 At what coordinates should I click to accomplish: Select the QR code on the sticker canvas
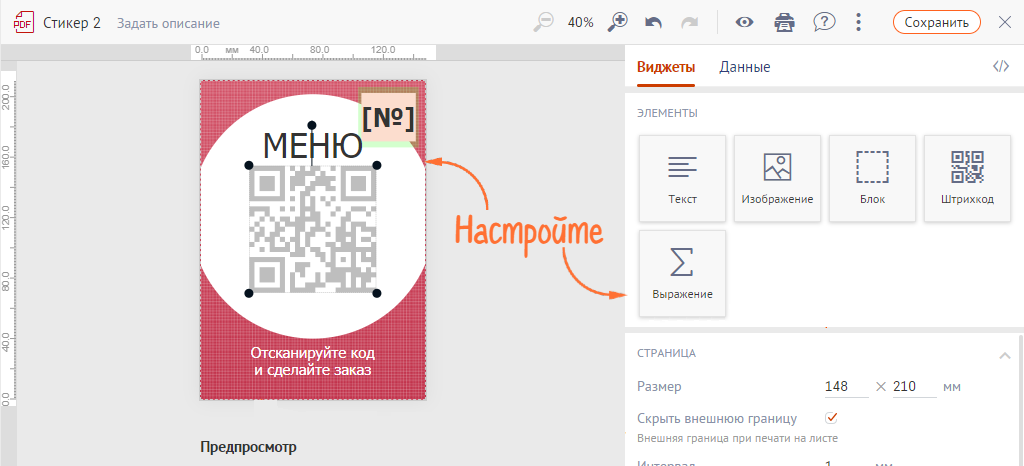pyautogui.click(x=313, y=230)
